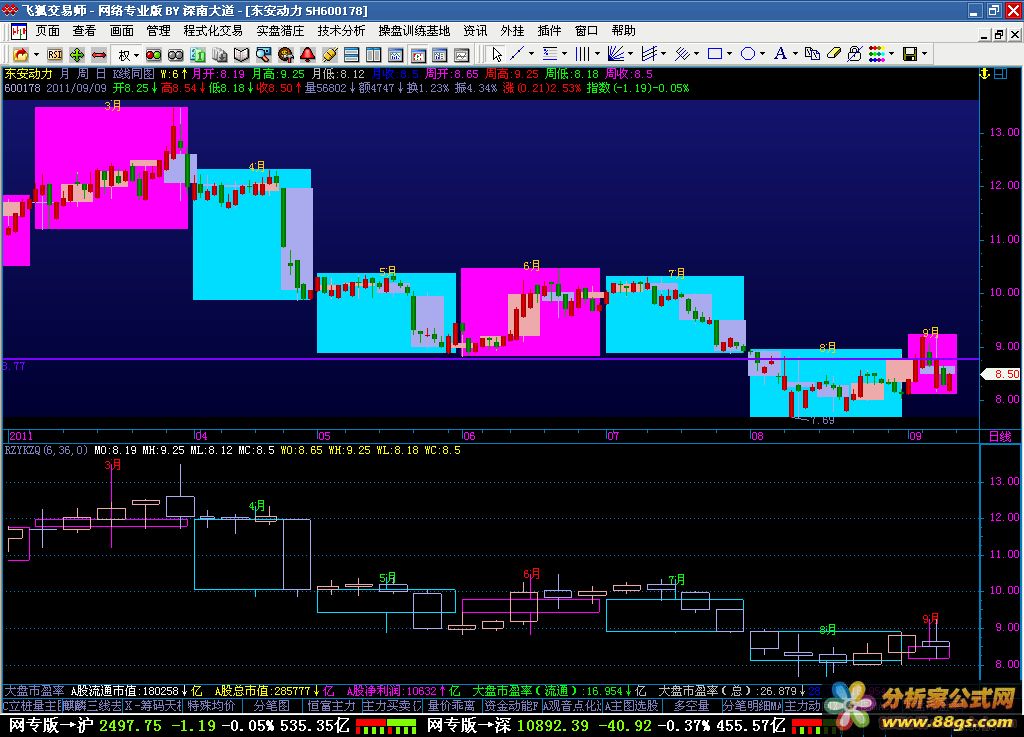Click the red horizontal double-arrow icon
1024x737 pixels.
click(99, 54)
